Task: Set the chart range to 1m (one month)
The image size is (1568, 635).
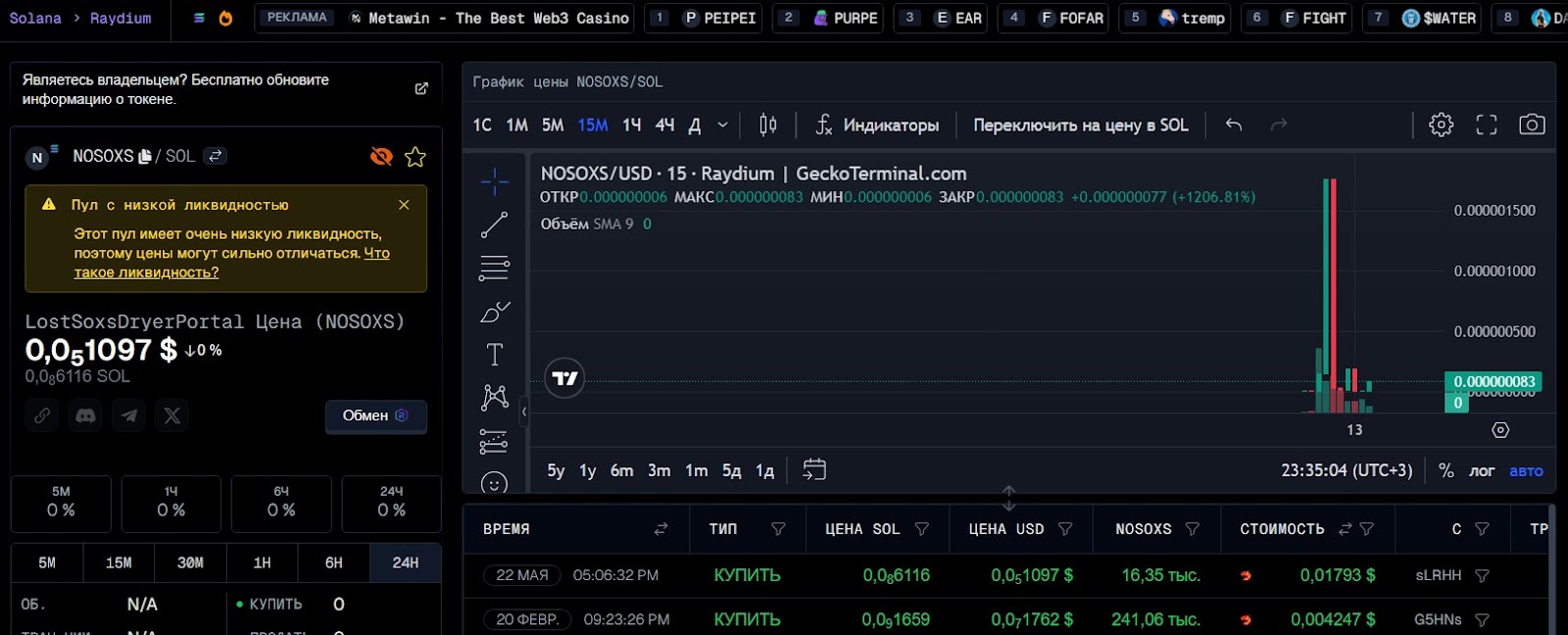Action: click(x=696, y=470)
